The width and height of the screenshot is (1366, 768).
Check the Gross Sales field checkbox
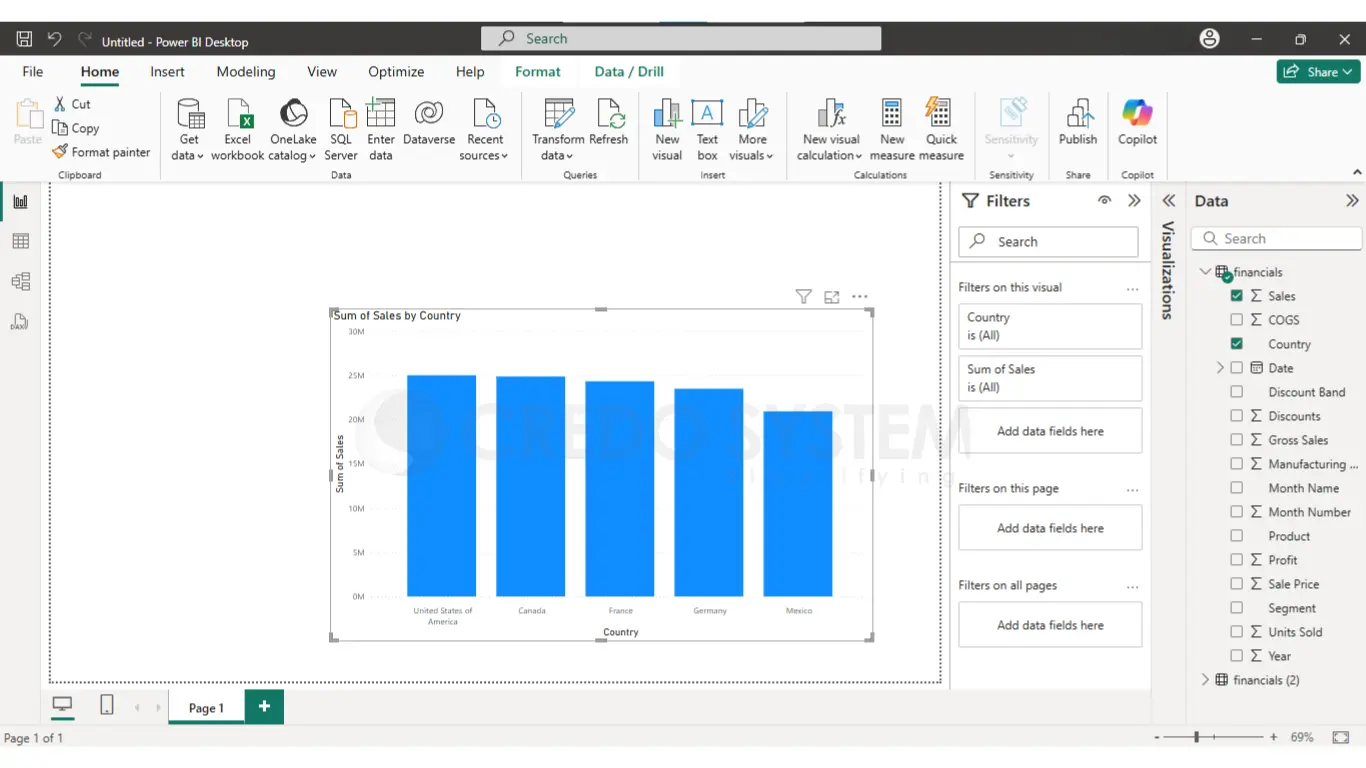[1237, 440]
